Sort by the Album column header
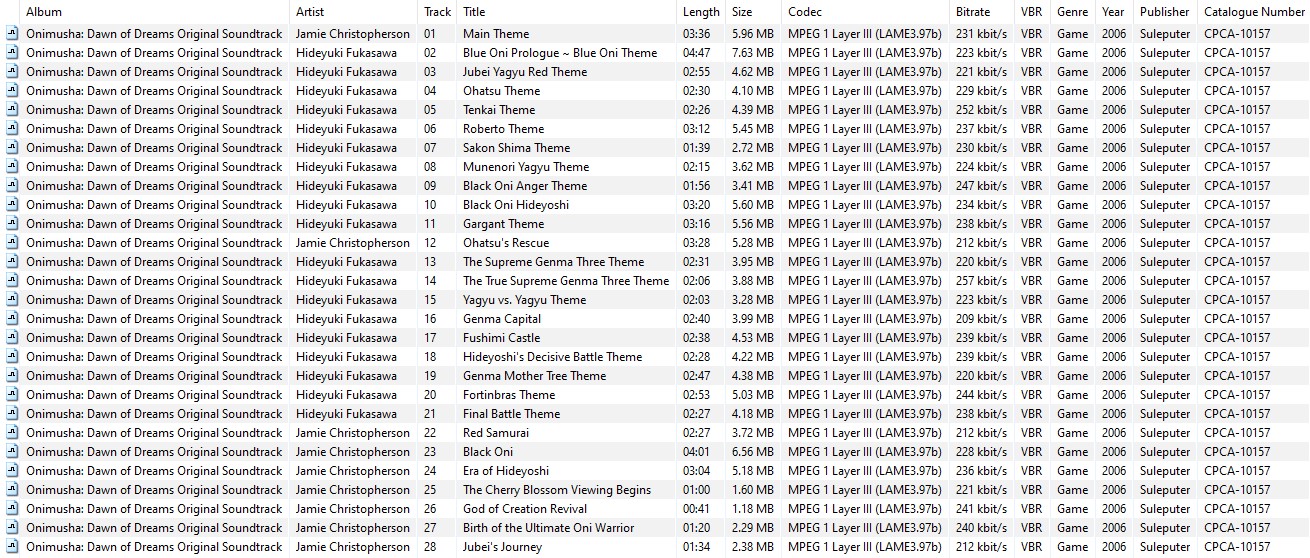Viewport: 1310px width, 558px height. (x=44, y=12)
